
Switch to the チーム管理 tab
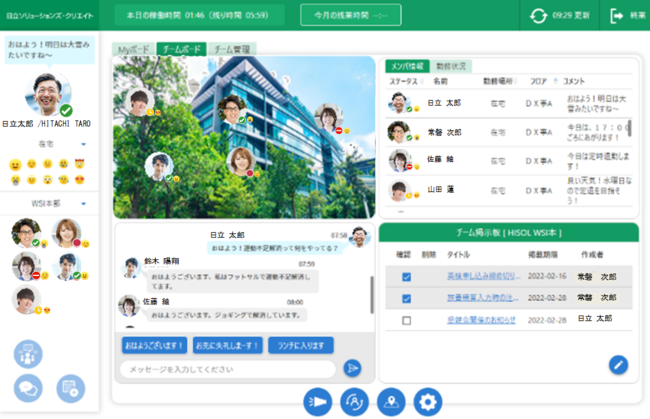coord(232,49)
